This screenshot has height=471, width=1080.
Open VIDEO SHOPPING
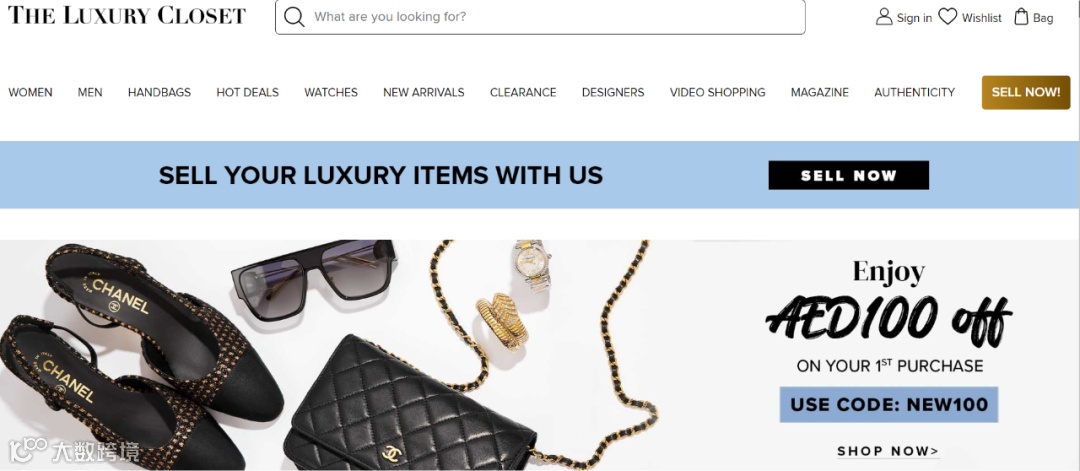[718, 92]
